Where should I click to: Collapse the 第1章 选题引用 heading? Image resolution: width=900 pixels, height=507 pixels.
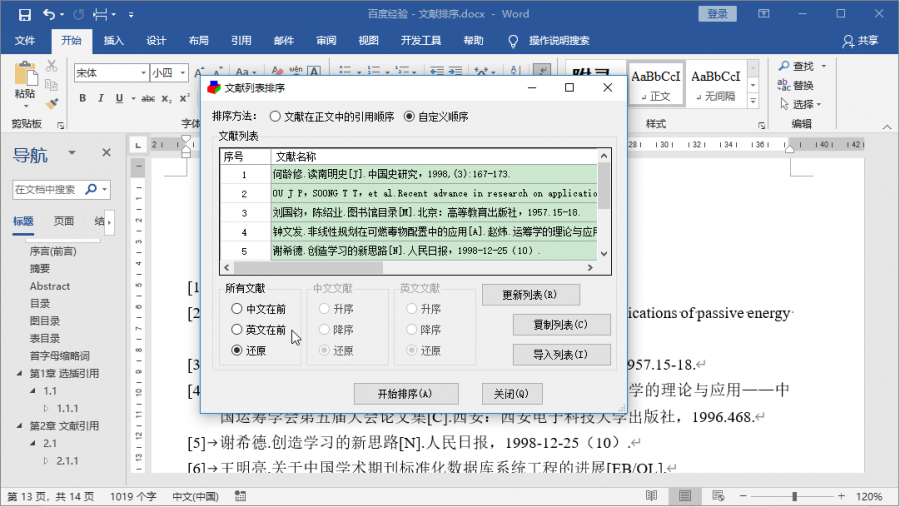pos(19,373)
